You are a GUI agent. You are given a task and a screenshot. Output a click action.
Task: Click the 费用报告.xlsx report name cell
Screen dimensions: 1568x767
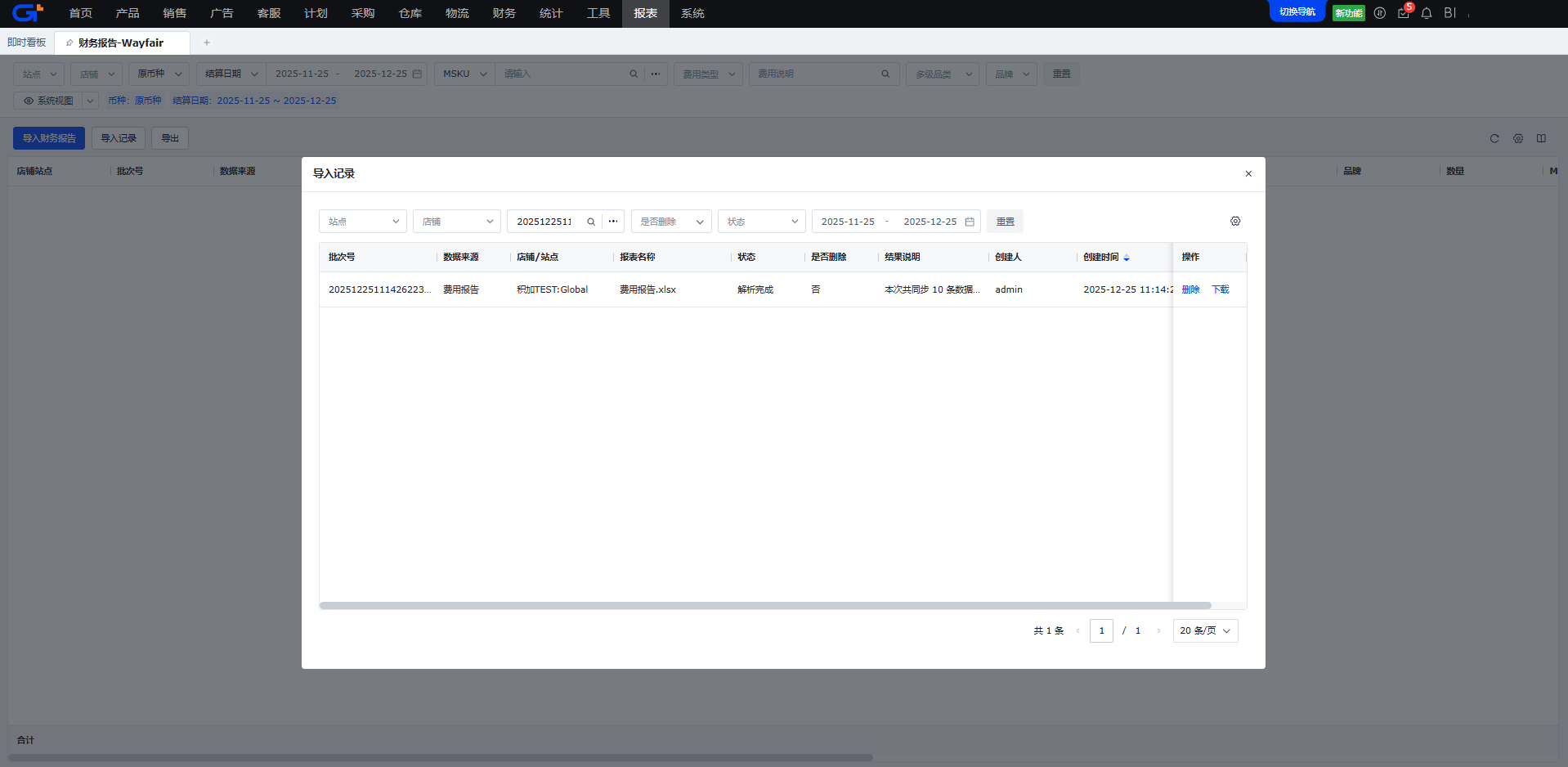tap(647, 289)
